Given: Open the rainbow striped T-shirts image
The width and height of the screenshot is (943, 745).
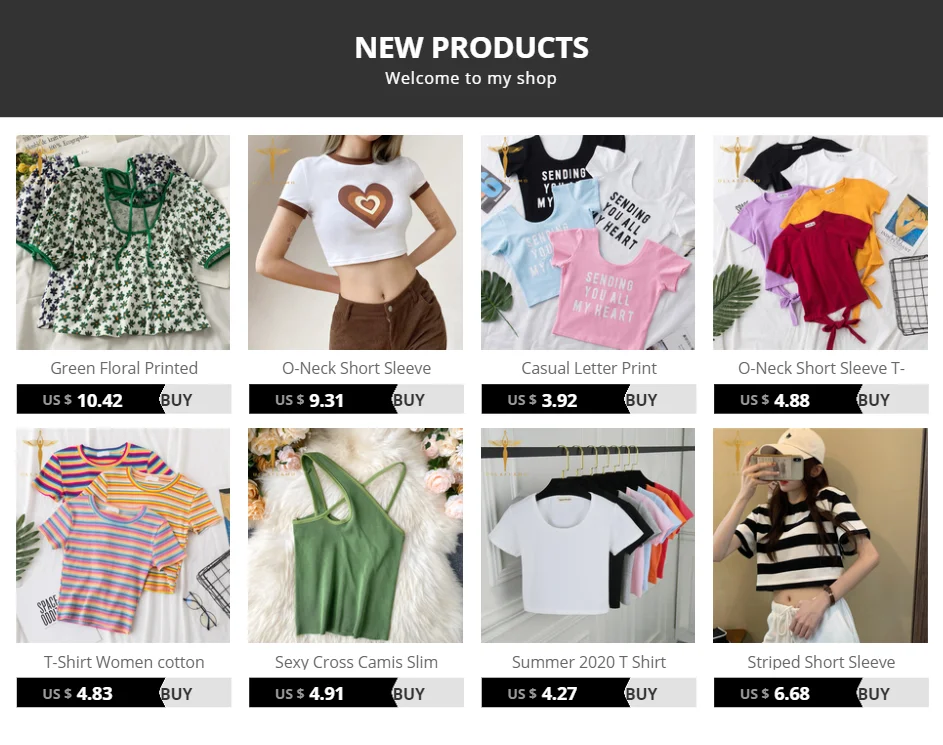Looking at the screenshot, I should [x=123, y=536].
